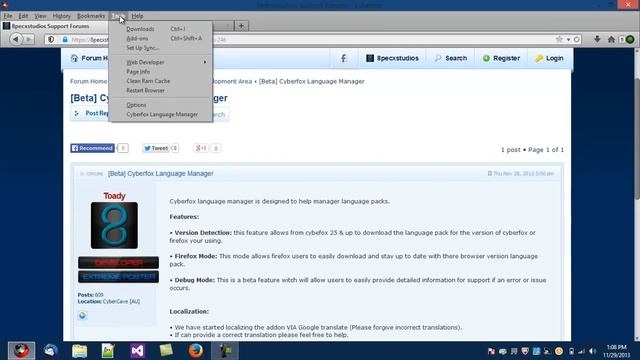The height and width of the screenshot is (360, 640).
Task: Open the Help menu
Action: click(137, 16)
